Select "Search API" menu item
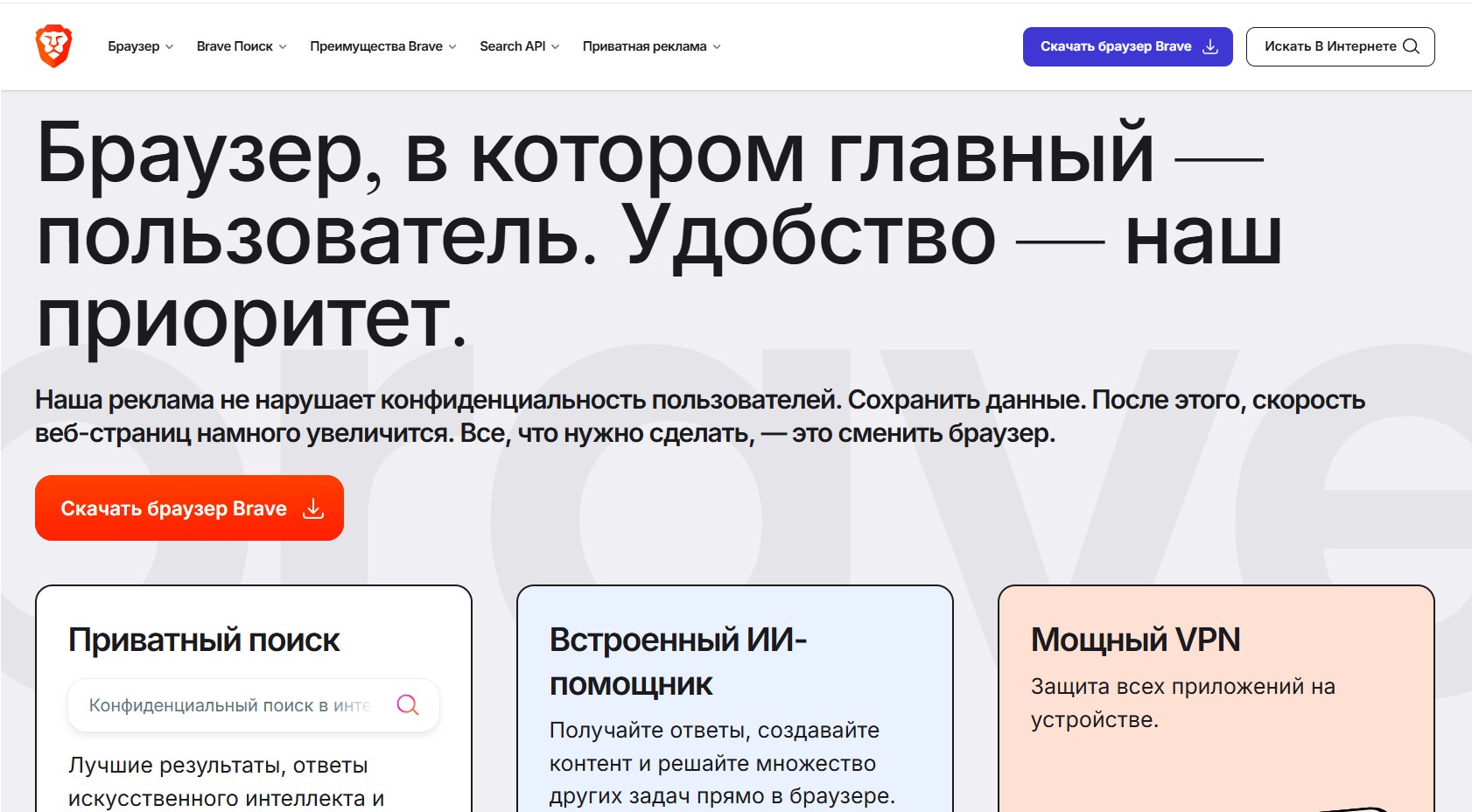Viewport: 1472px width, 812px height. (512, 46)
